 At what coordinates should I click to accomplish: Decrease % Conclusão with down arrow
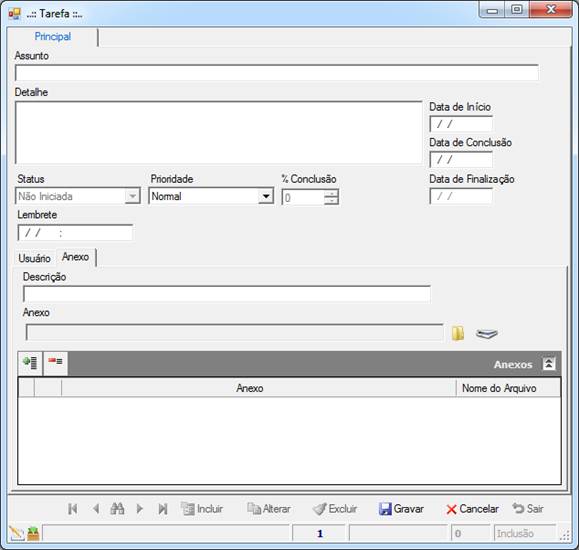pyautogui.click(x=331, y=201)
